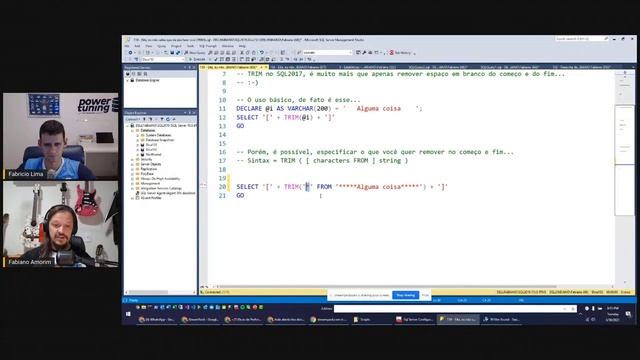The width and height of the screenshot is (640, 360).
Task: Switch to the third query document tab
Action: (367, 67)
